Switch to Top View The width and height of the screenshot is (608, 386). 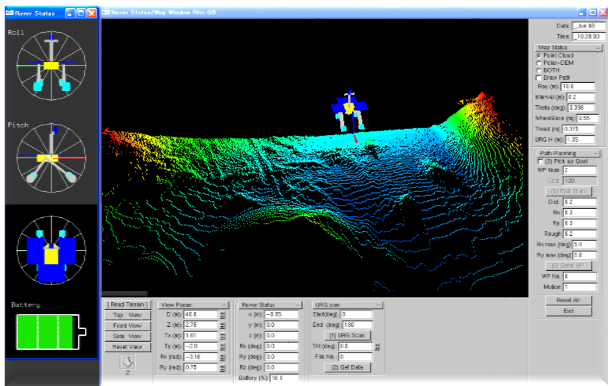[x=128, y=315]
